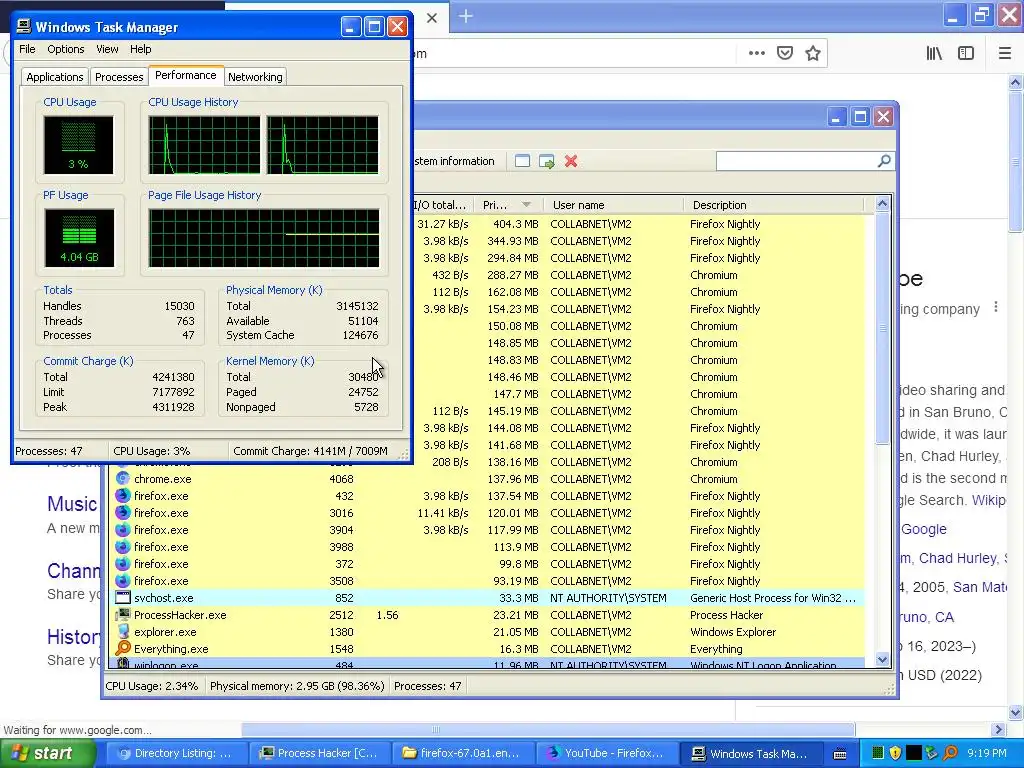Click red X terminate icon in Process Hacker toolbar
1024x768 pixels.
click(571, 161)
